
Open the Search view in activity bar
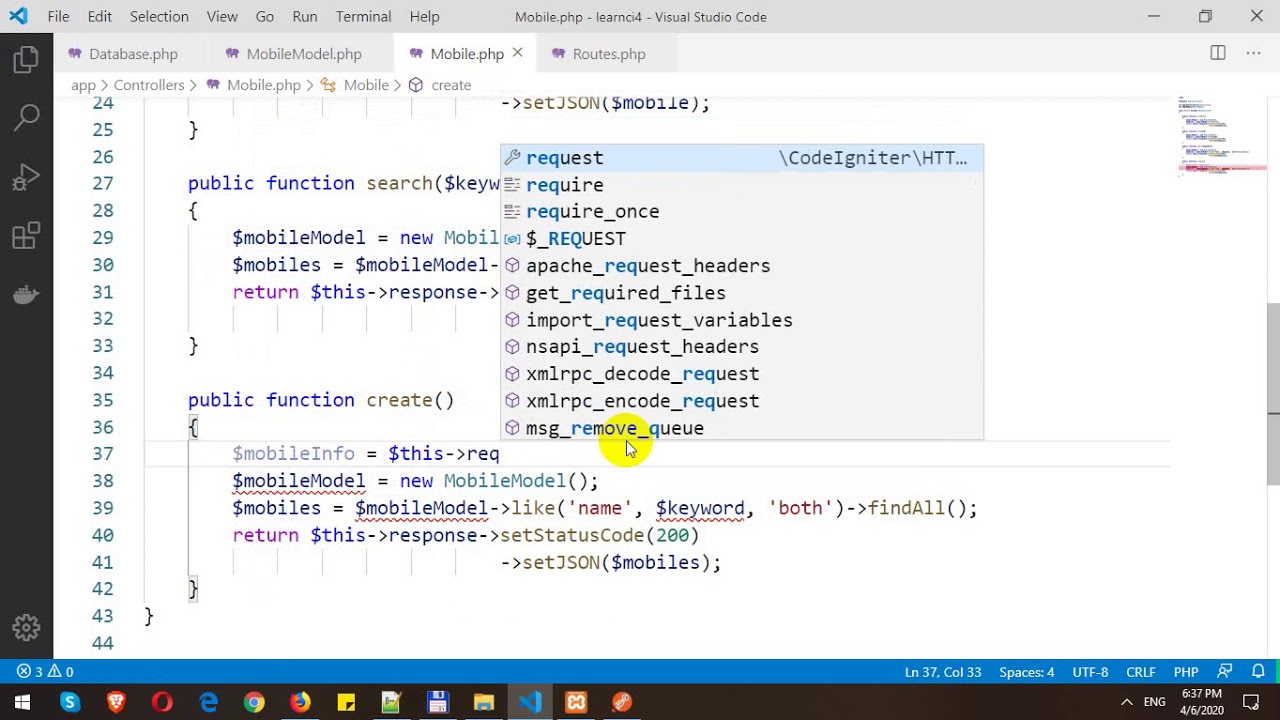coord(27,118)
